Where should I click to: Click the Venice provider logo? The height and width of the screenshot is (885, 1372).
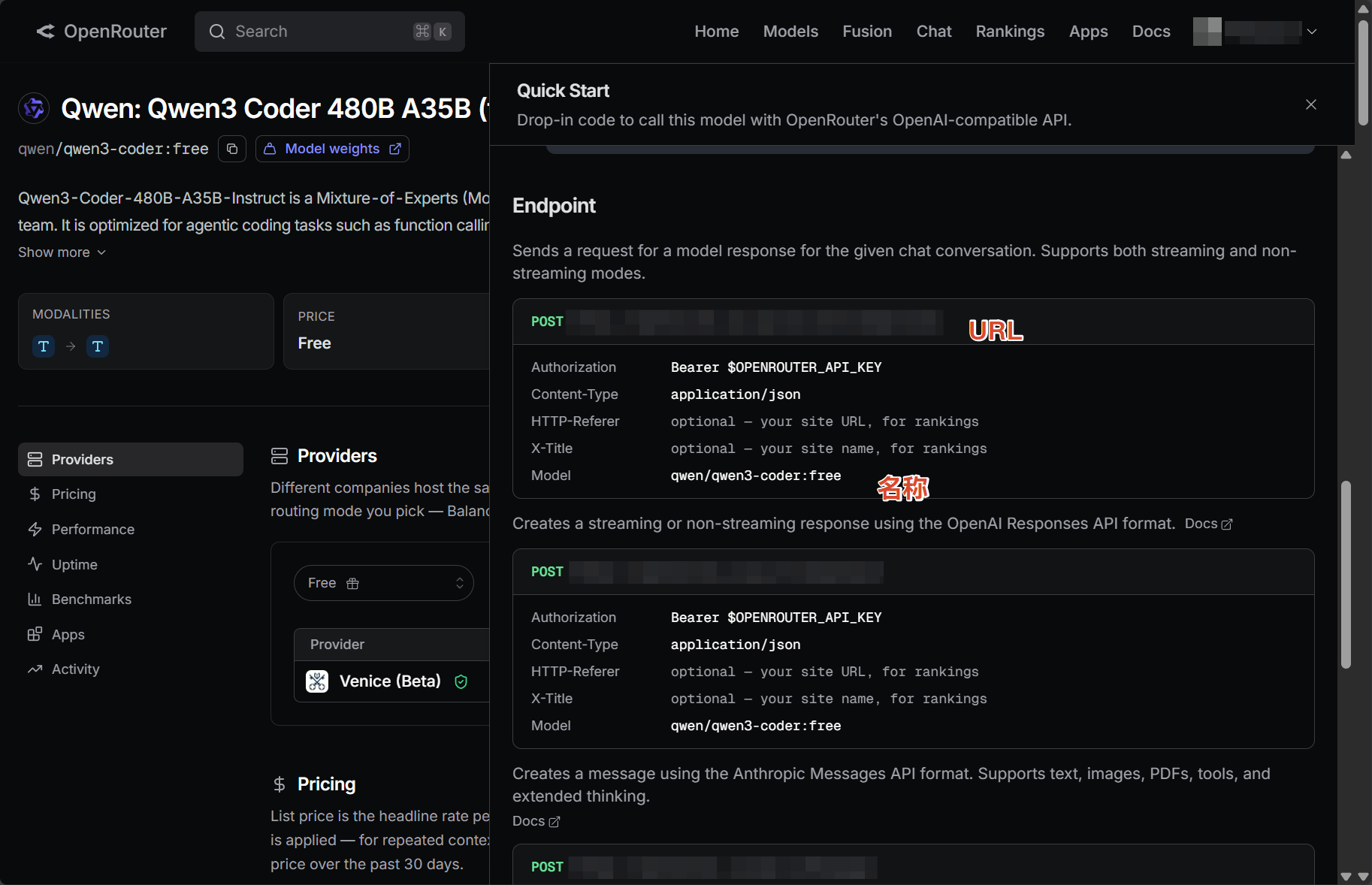click(x=317, y=681)
